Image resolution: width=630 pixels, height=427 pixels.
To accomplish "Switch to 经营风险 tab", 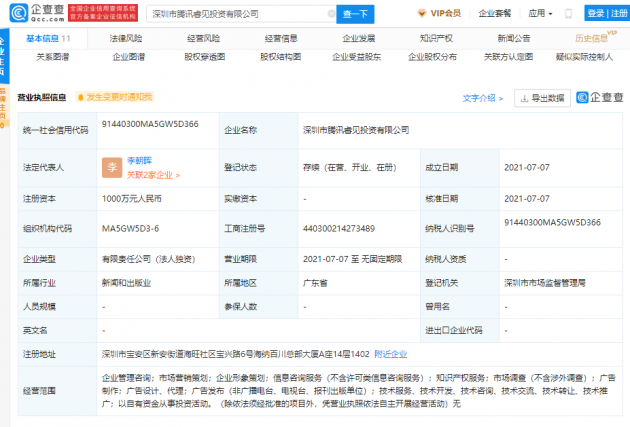I will click(x=204, y=39).
